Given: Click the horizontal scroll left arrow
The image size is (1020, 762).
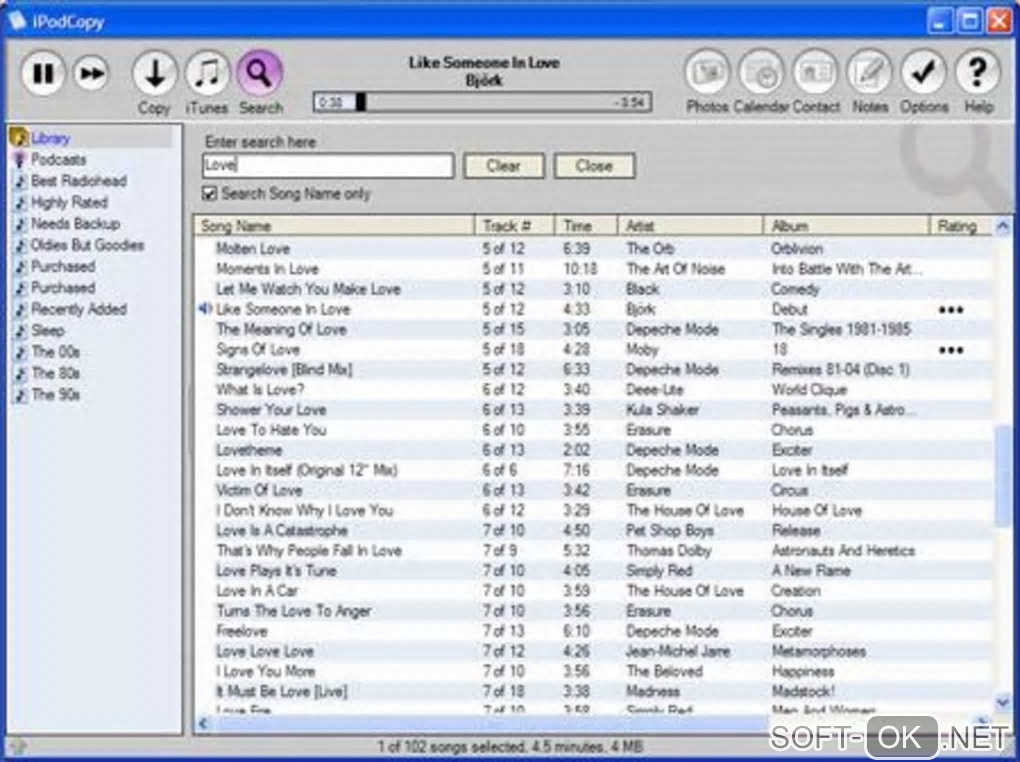Looking at the screenshot, I should (204, 723).
